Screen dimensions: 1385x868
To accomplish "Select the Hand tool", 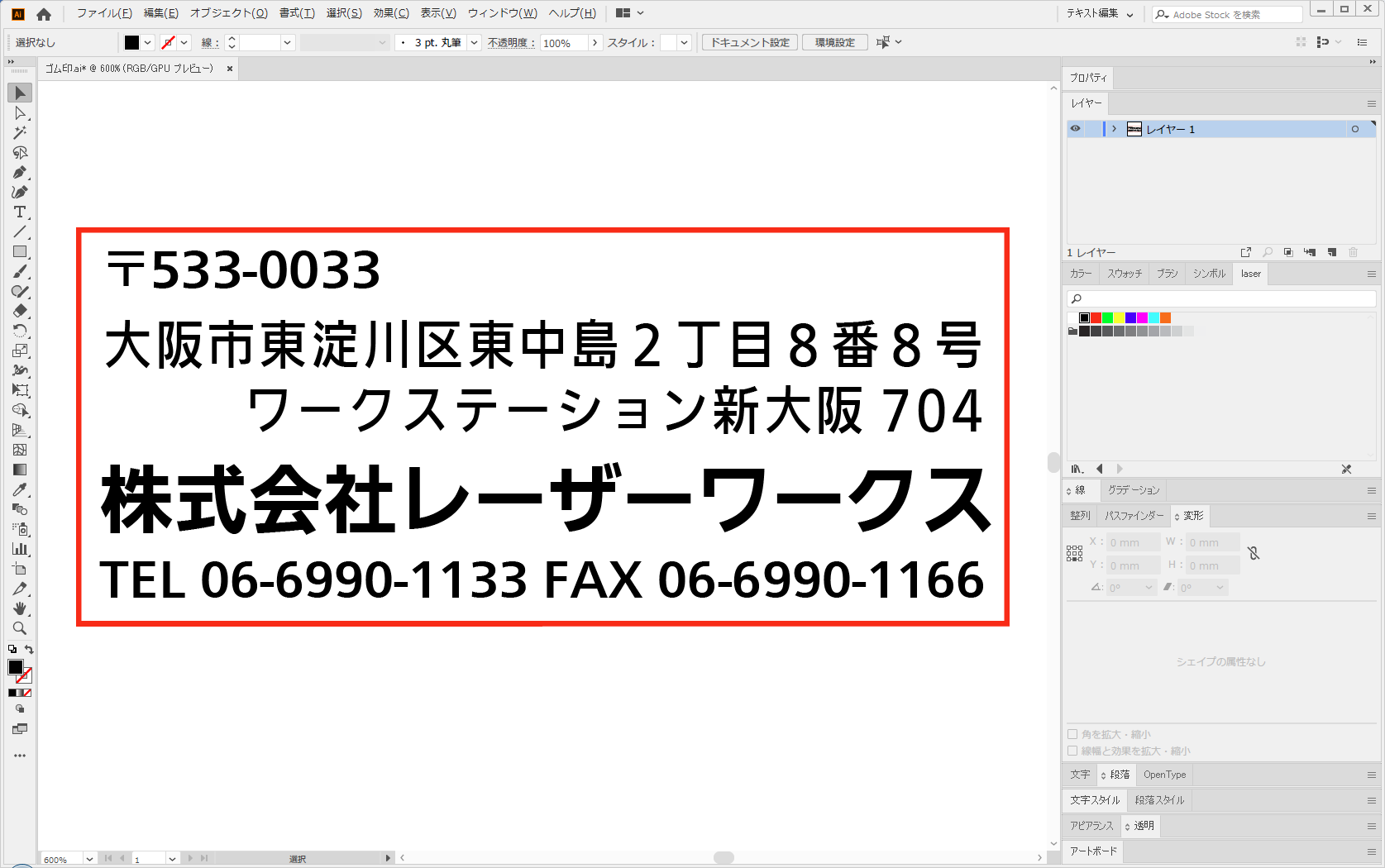I will (x=20, y=608).
